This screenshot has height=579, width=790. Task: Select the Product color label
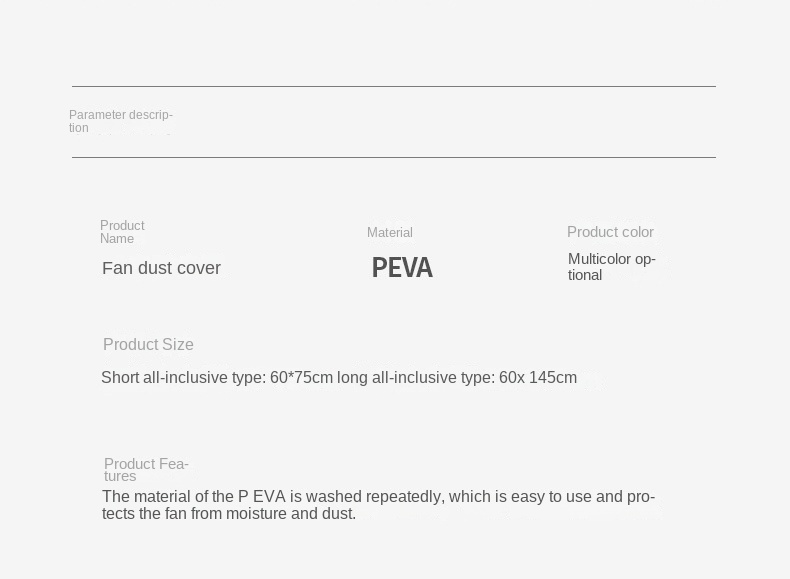click(610, 232)
